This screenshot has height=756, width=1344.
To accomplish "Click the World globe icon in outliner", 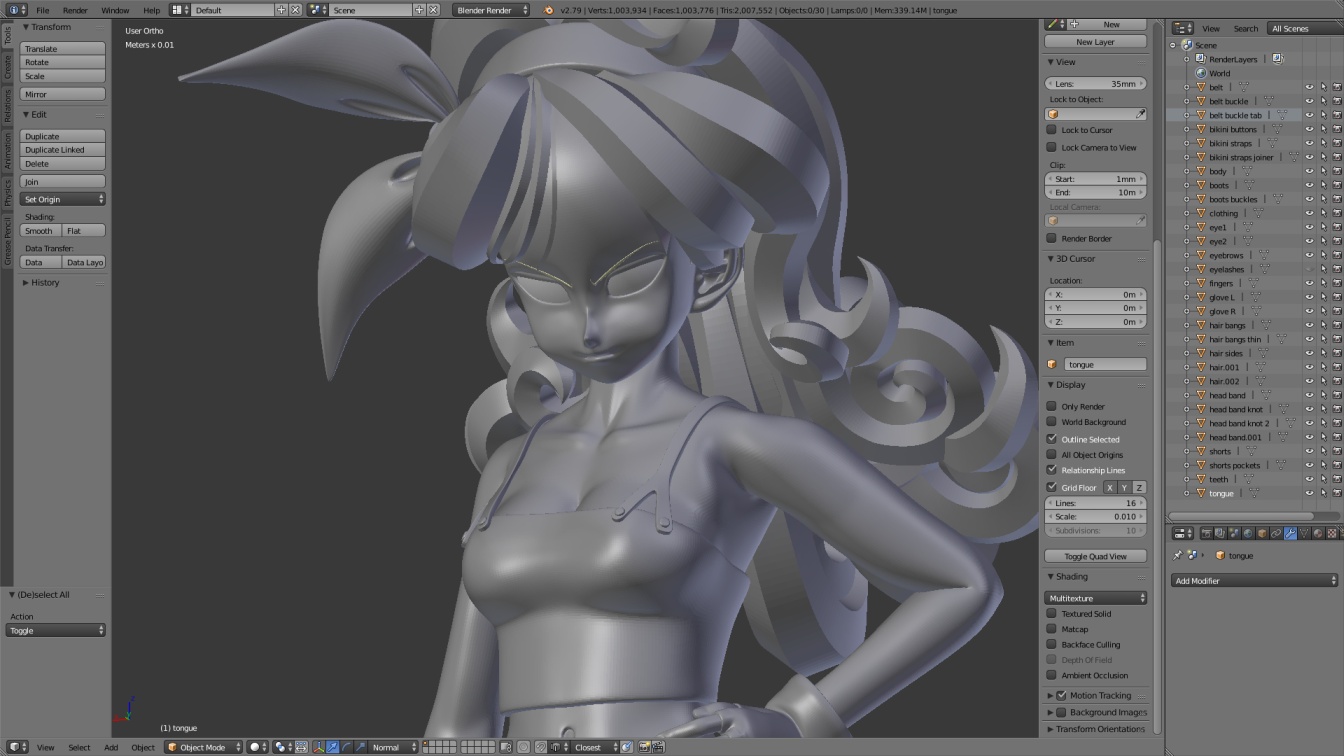I will (x=1201, y=73).
